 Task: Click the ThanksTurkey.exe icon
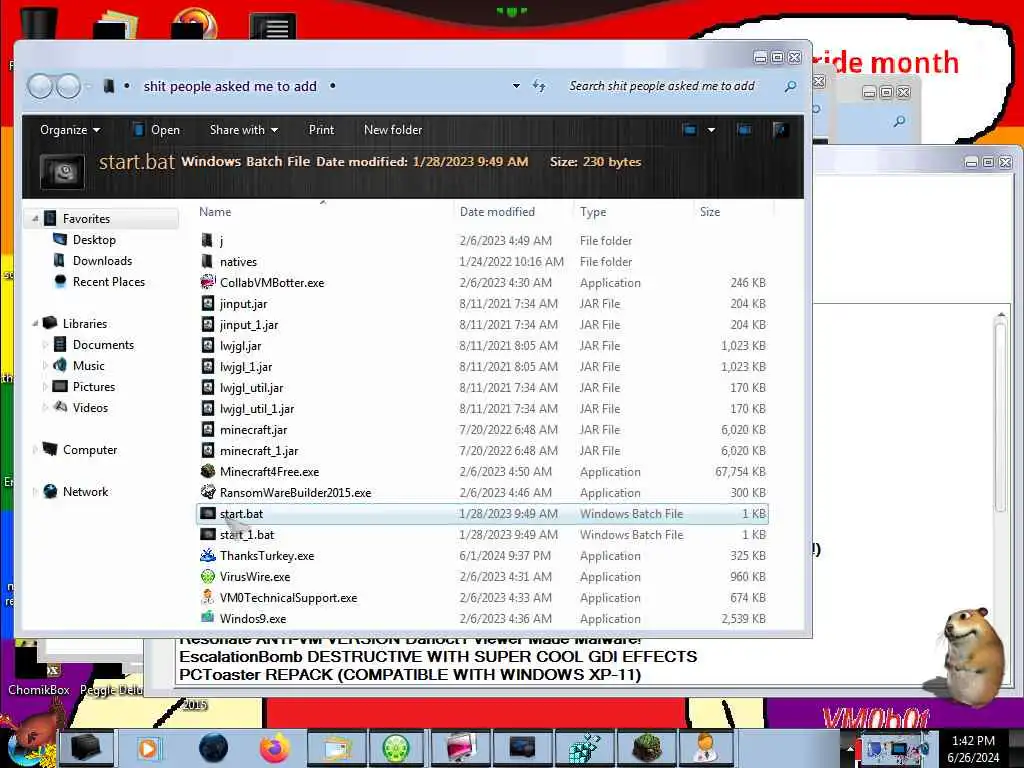[208, 555]
